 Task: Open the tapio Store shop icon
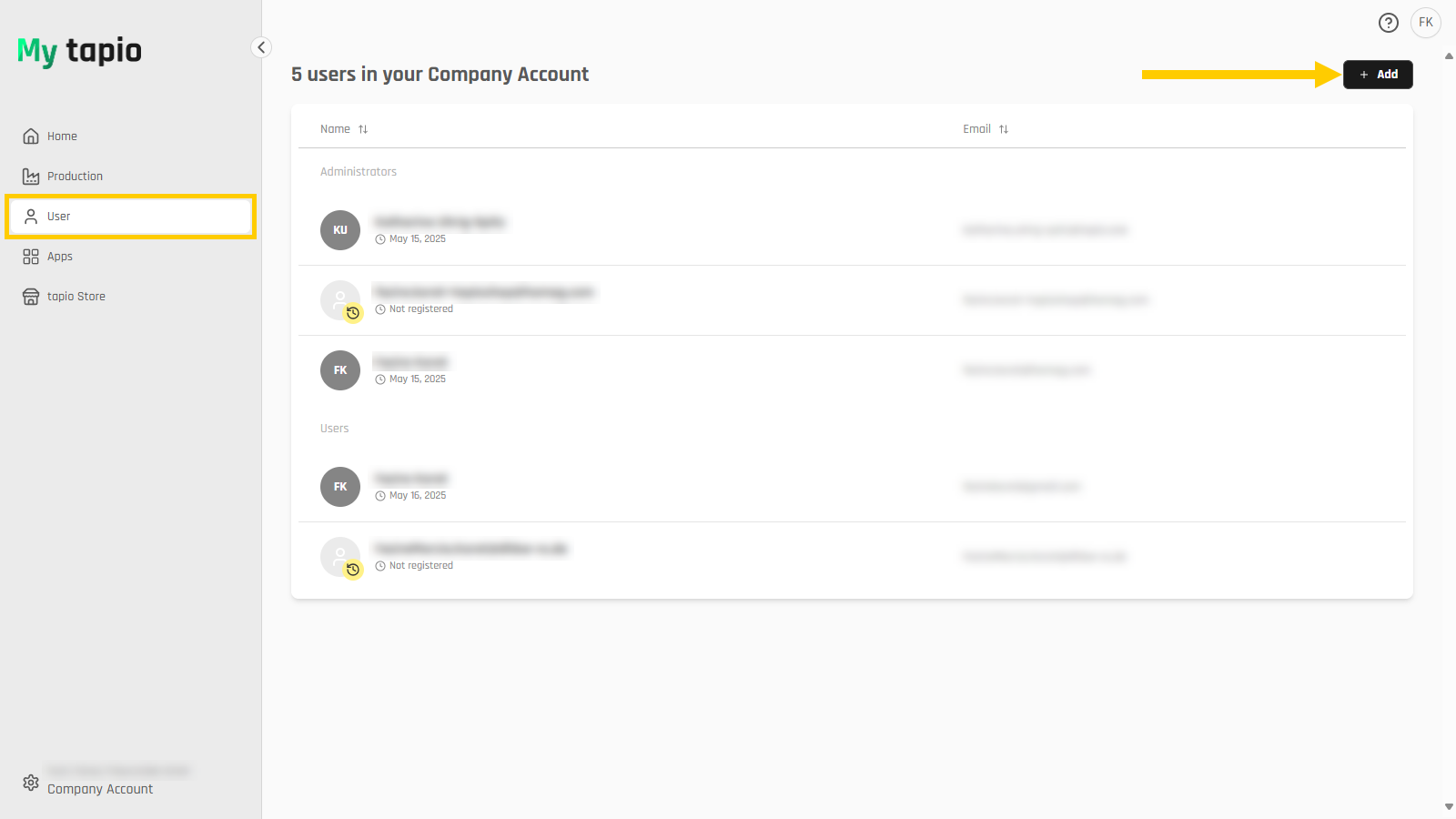tap(31, 297)
